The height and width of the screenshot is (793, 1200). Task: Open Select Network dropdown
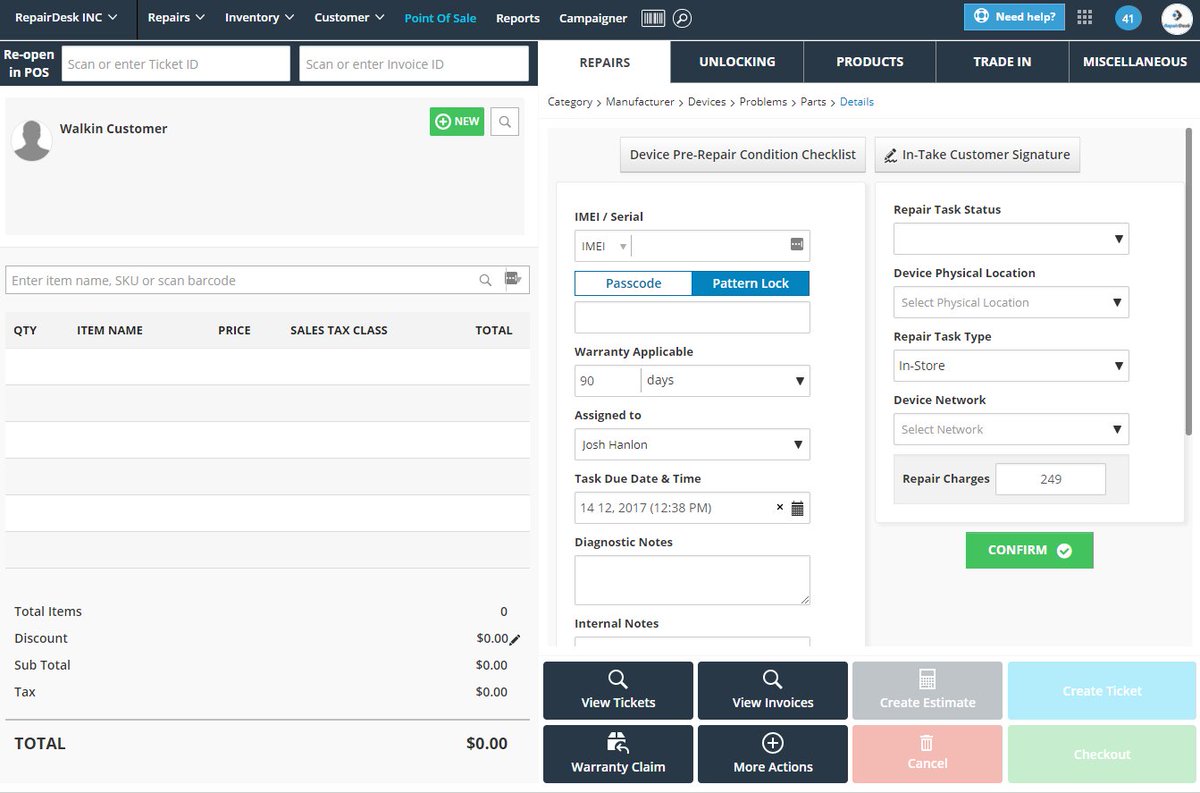pos(1011,429)
